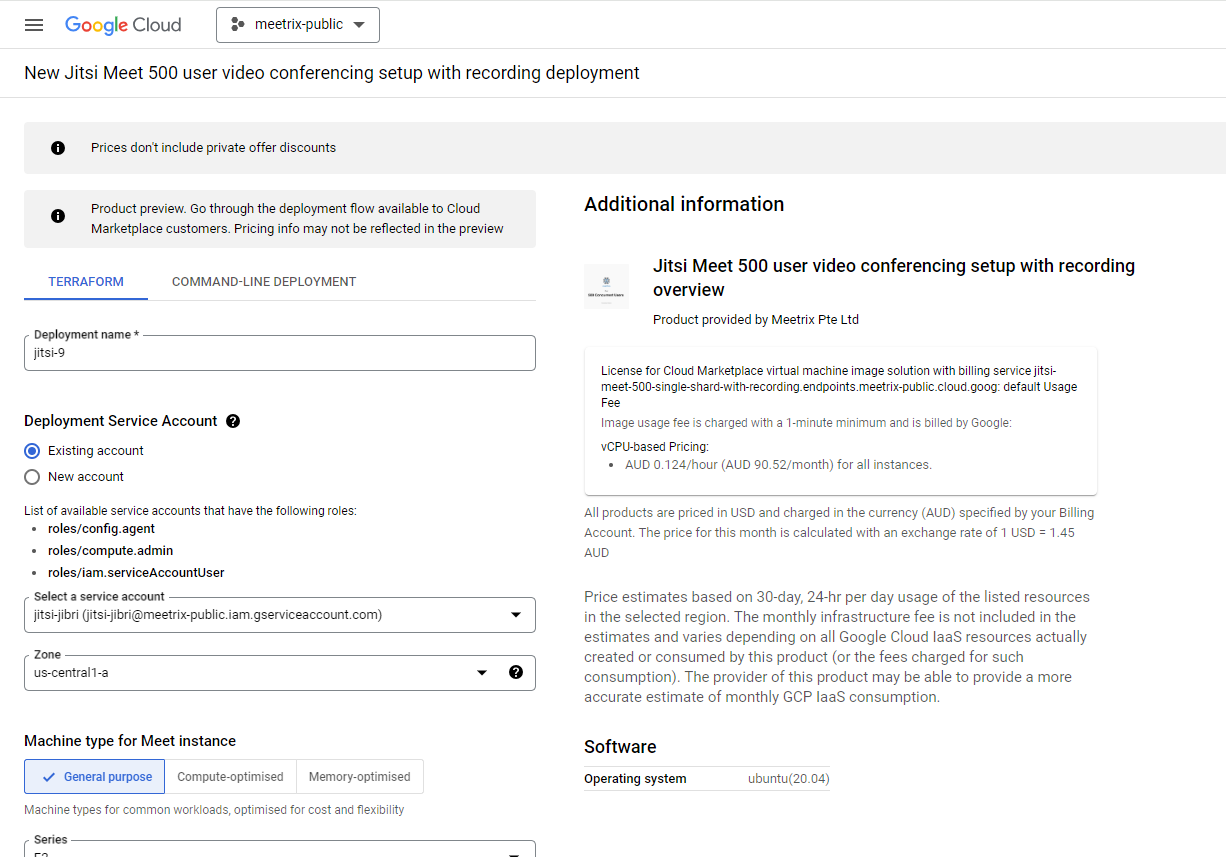1226x857 pixels.
Task: Select the Existing account radio button
Action: (32, 451)
